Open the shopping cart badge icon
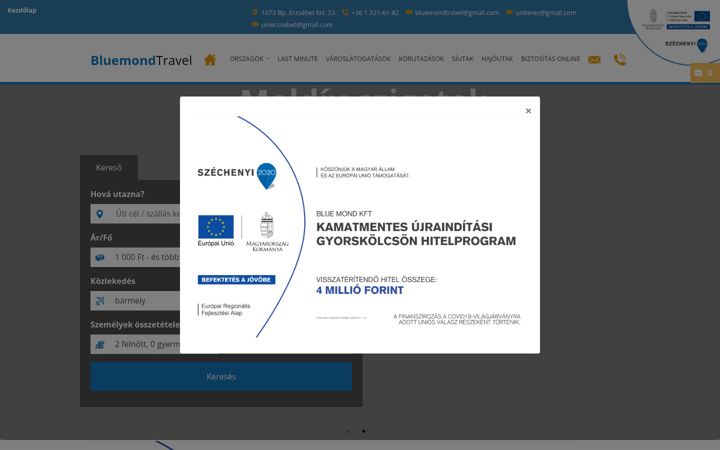The image size is (720, 450). (704, 73)
